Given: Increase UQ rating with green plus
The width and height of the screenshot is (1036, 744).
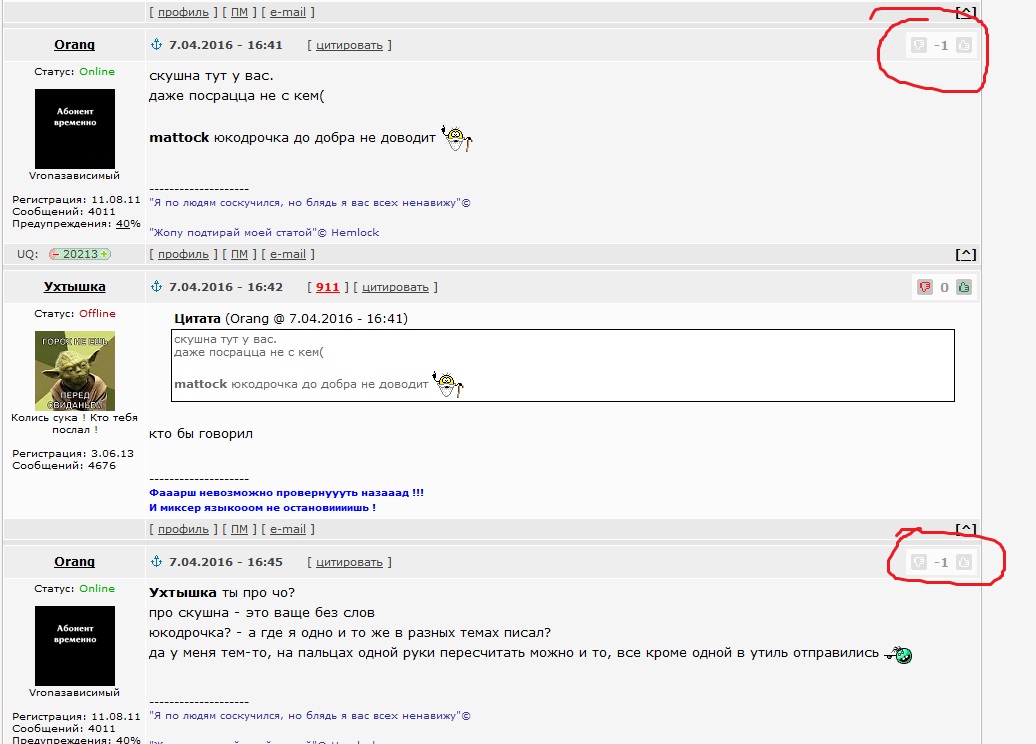Looking at the screenshot, I should [x=104, y=254].
